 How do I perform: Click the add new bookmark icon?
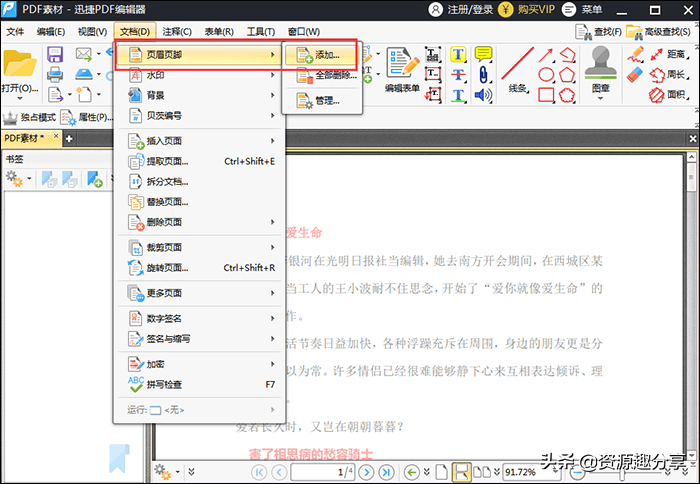(95, 179)
